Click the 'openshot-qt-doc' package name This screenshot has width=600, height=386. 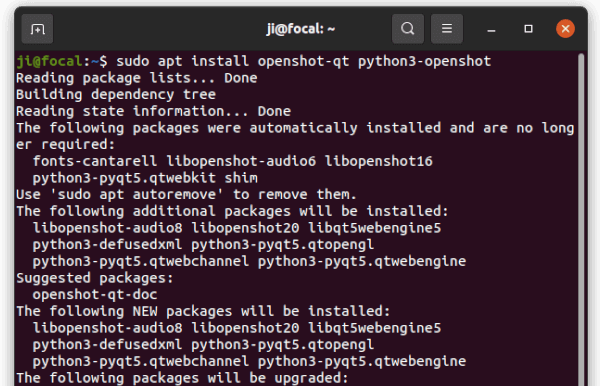(95, 295)
